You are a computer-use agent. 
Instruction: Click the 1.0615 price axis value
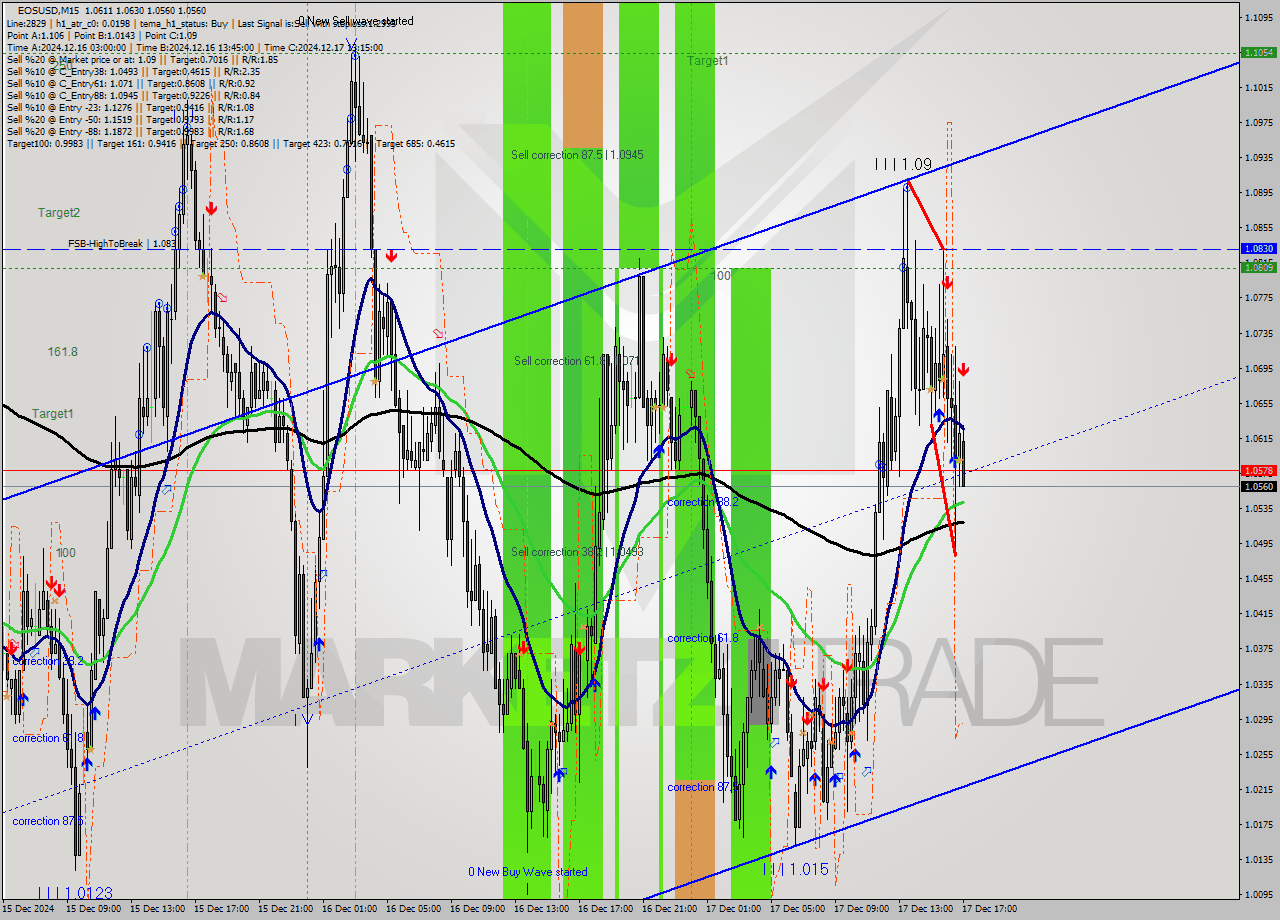[x=1258, y=438]
